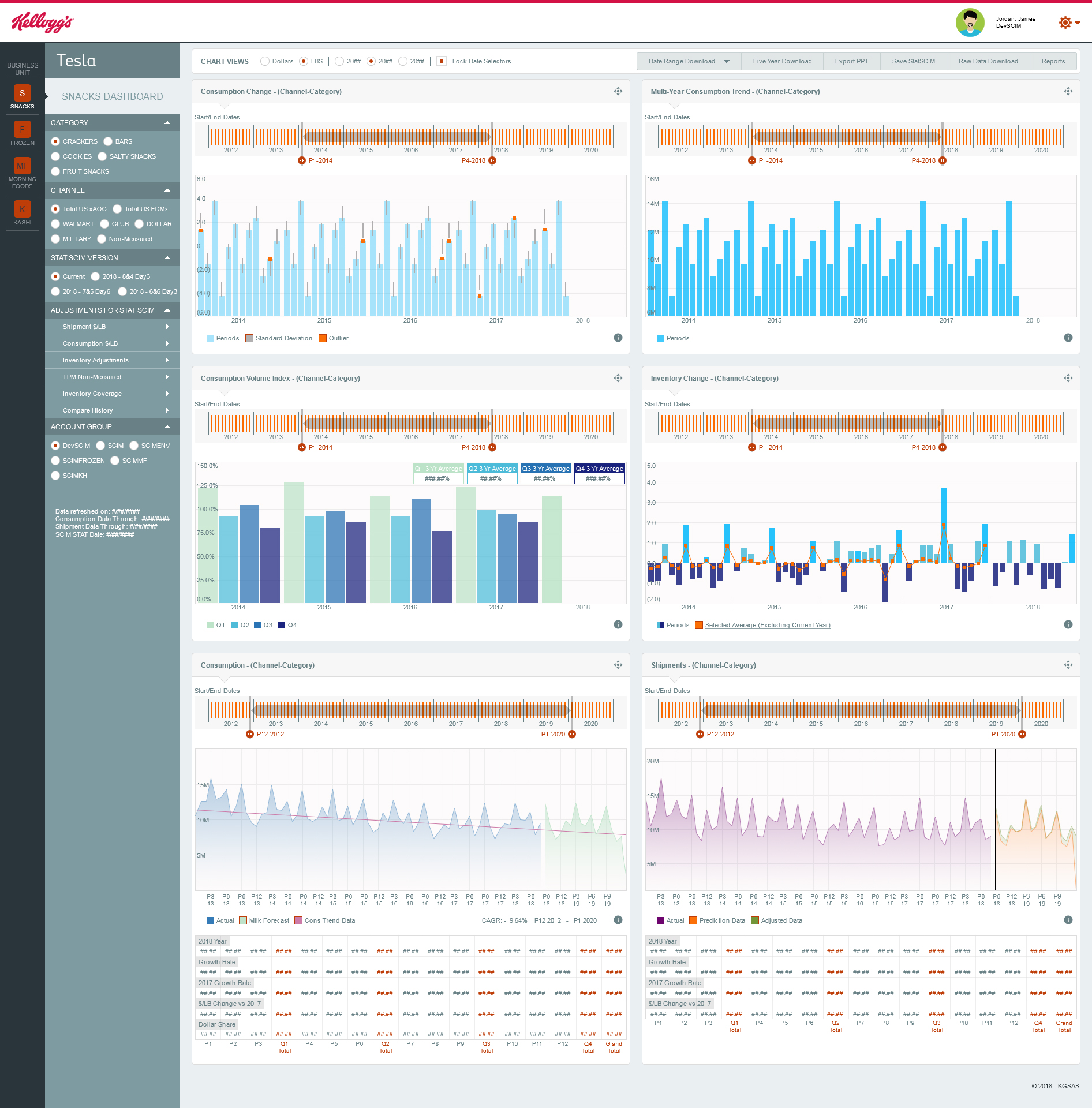This screenshot has width=1092, height=1108.
Task: Click info icon on Inventory Change chart
Action: click(1068, 624)
